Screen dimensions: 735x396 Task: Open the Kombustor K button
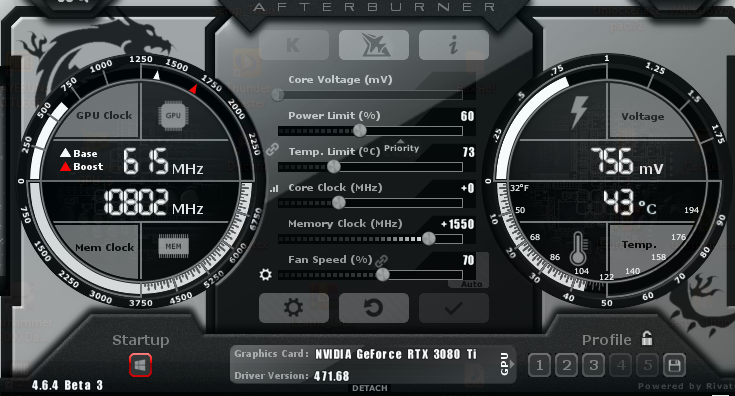tap(294, 45)
